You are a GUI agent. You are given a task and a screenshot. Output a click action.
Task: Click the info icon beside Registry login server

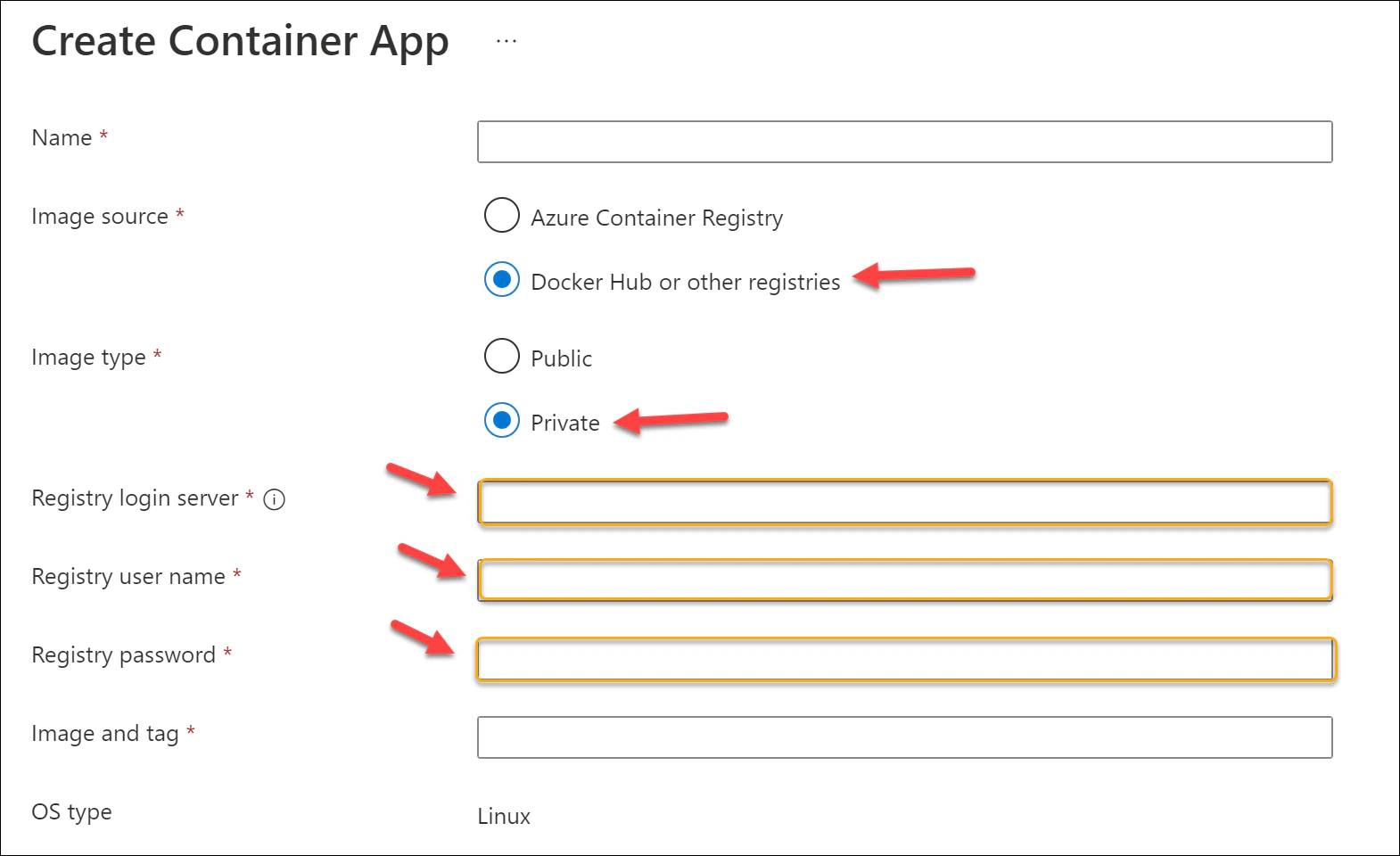coord(275,499)
